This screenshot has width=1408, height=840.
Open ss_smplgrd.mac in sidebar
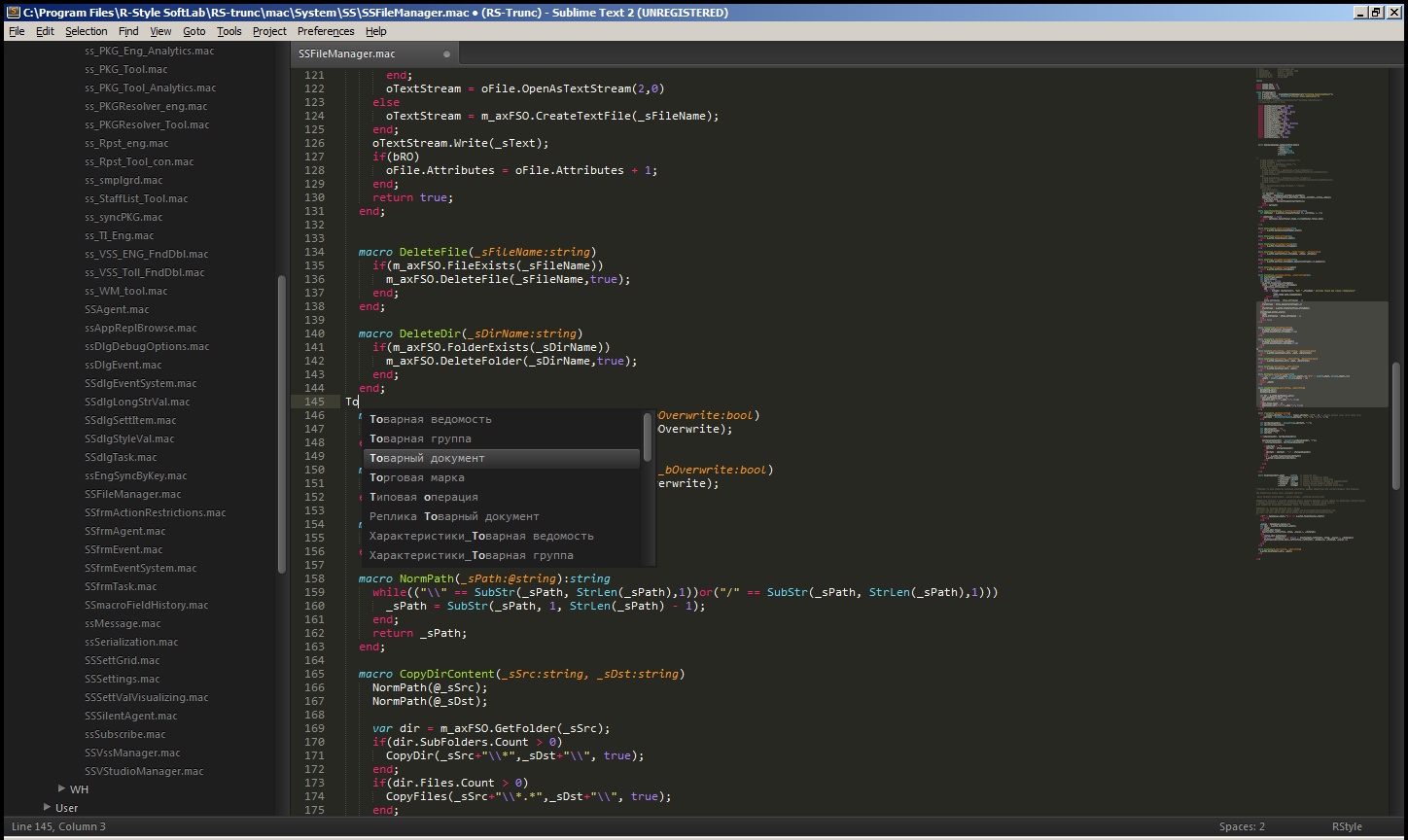[123, 180]
